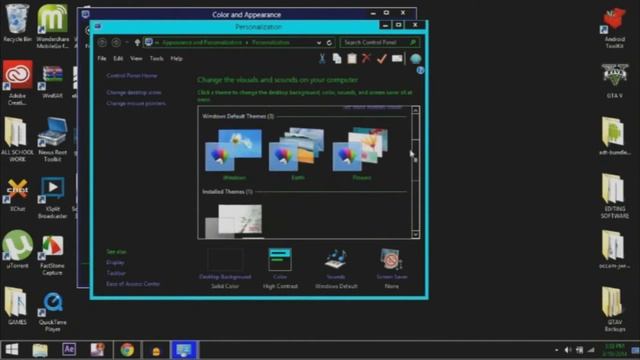
Task: Open the View menu
Action: coord(136,59)
